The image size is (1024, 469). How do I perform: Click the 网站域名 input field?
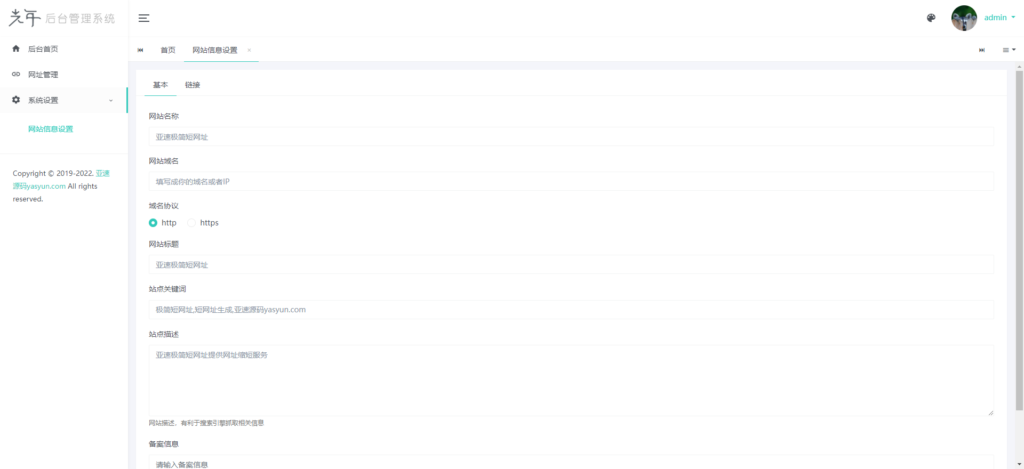pos(571,181)
